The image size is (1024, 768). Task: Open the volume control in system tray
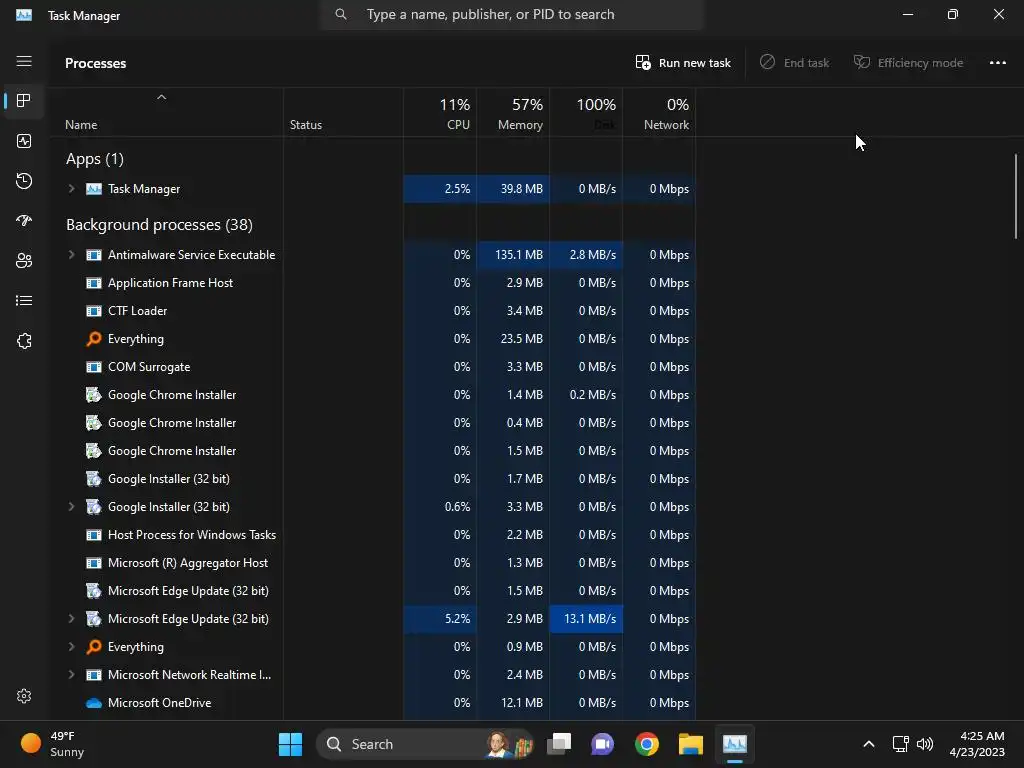click(x=925, y=744)
